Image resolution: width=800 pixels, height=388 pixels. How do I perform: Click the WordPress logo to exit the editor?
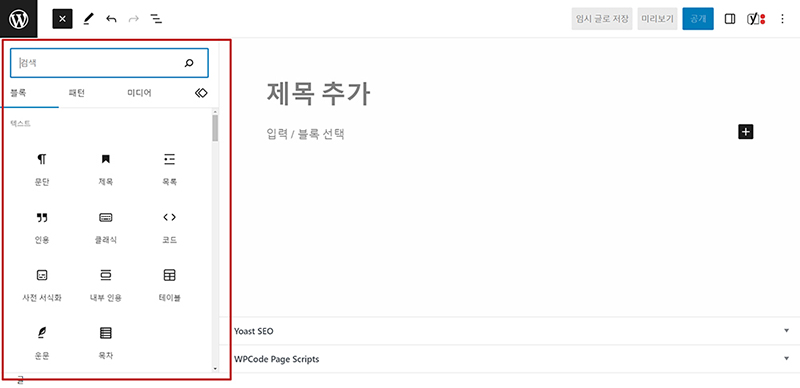(x=18, y=19)
